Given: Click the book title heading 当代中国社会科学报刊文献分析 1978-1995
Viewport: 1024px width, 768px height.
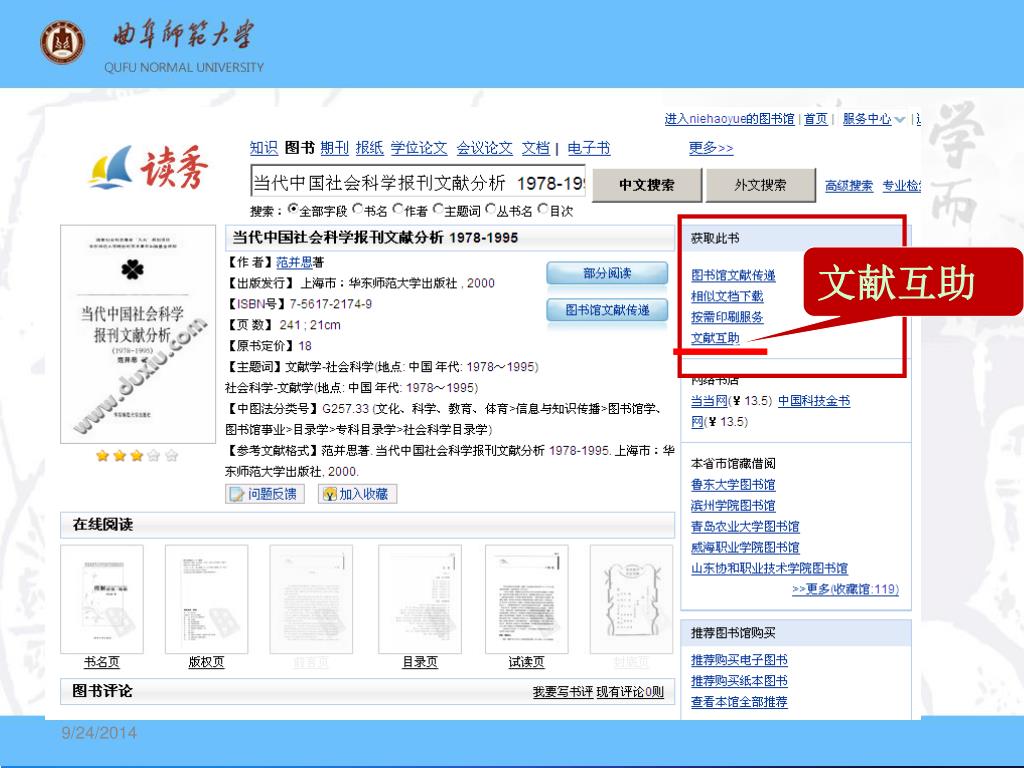Looking at the screenshot, I should pyautogui.click(x=376, y=238).
